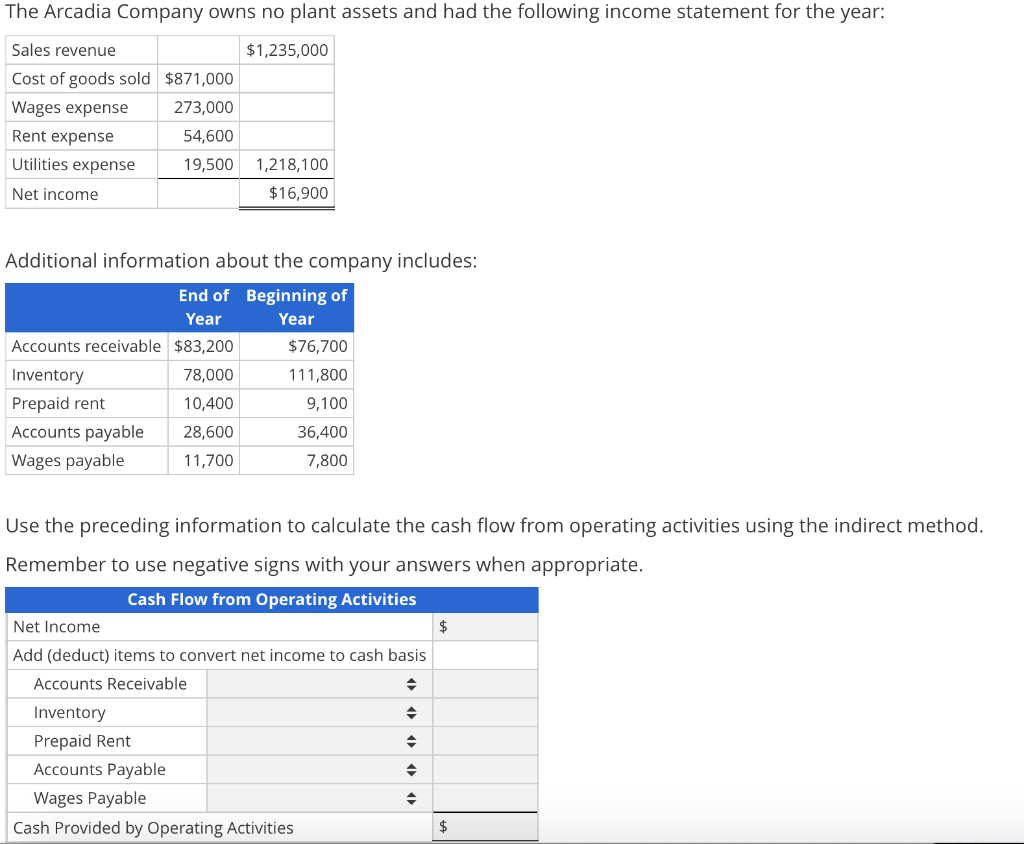The height and width of the screenshot is (844, 1024).
Task: Select the $871,000 cost of goods value
Action: (199, 79)
